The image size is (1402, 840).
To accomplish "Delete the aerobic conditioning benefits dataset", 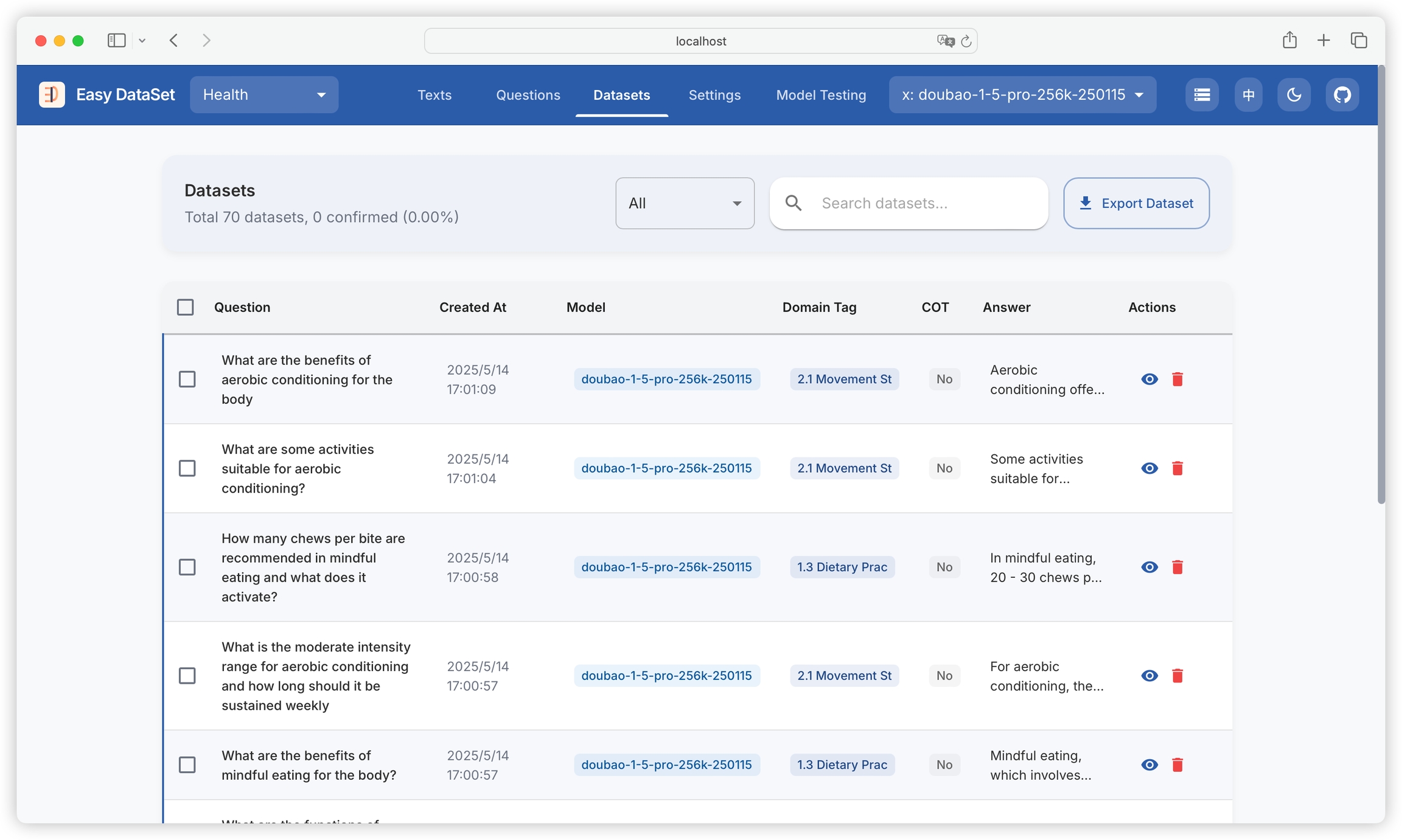I will (1177, 379).
